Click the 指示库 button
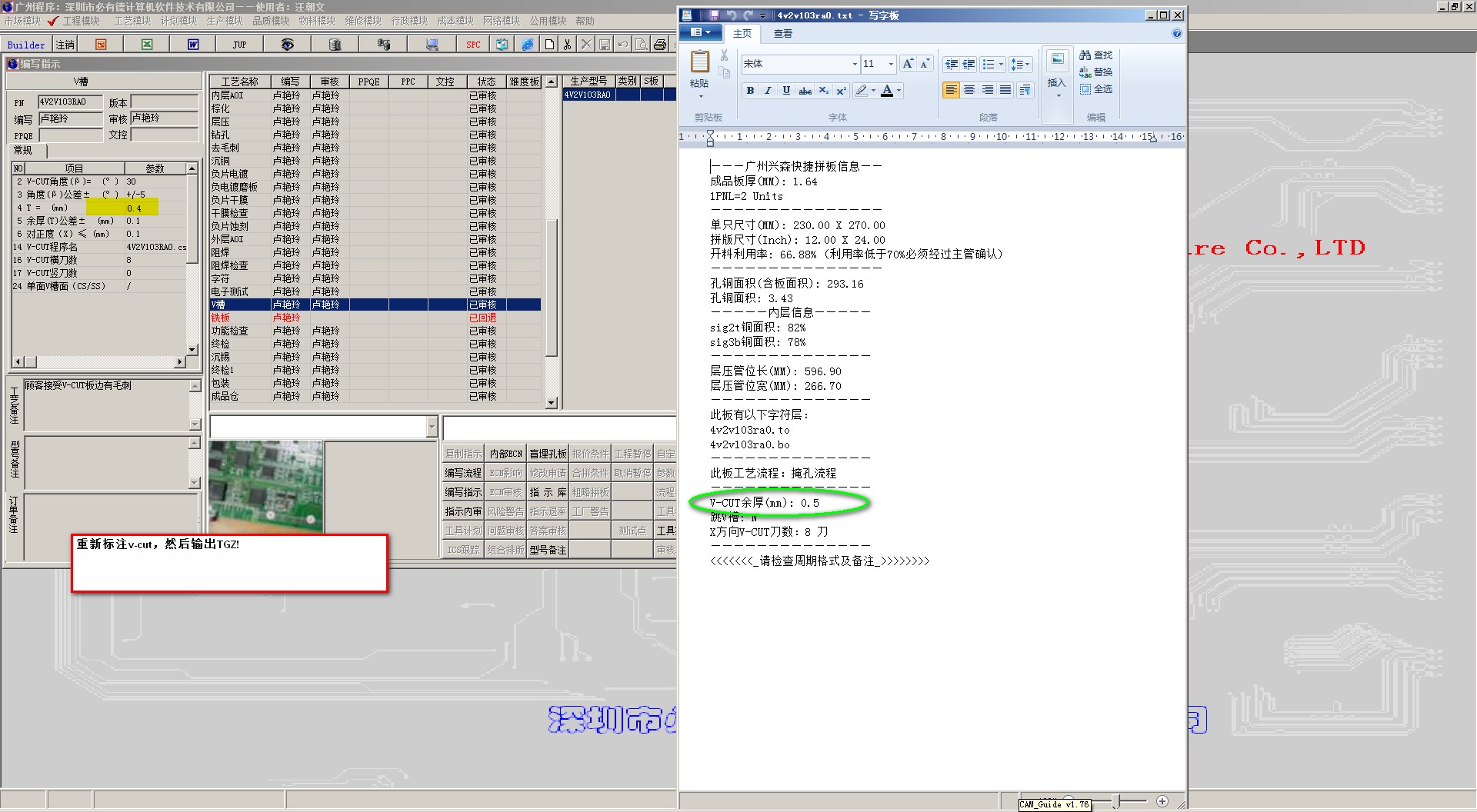 pos(548,492)
